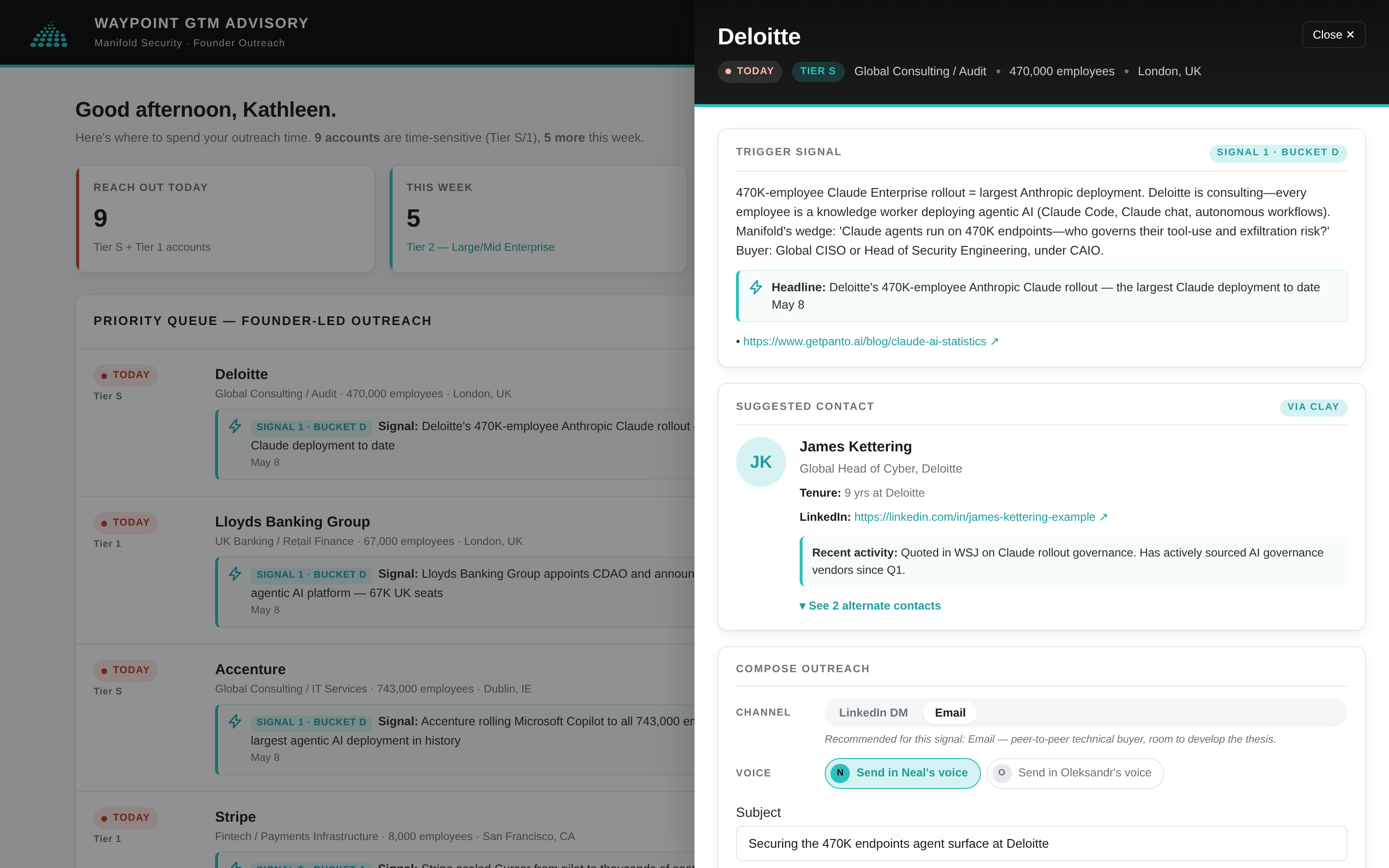Click the 'Tenure: 9 yrs at Deloitte' line
This screenshot has height=868, width=1389.
click(861, 493)
